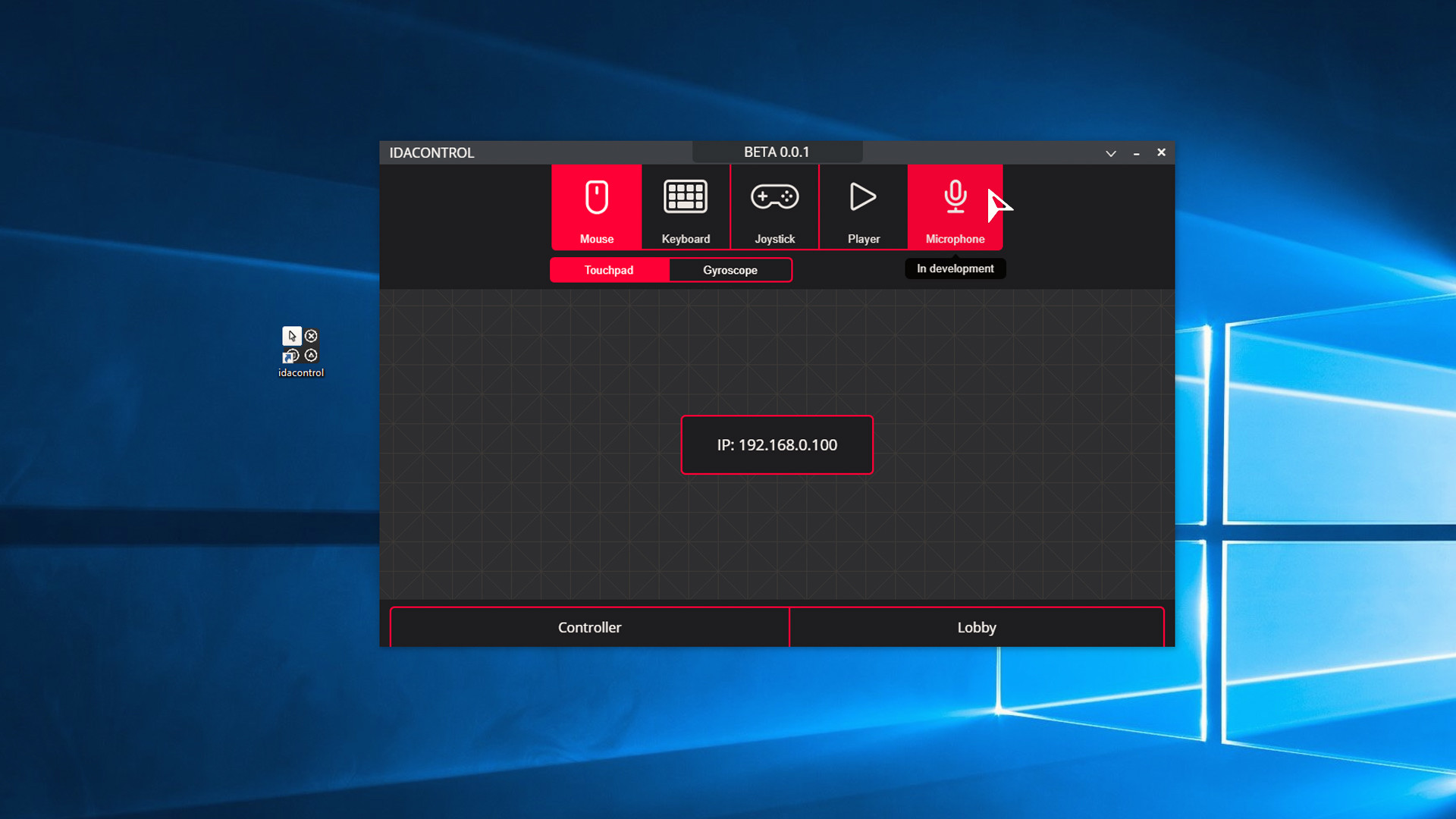Minimize the IDACONTROL window

coord(1136,153)
